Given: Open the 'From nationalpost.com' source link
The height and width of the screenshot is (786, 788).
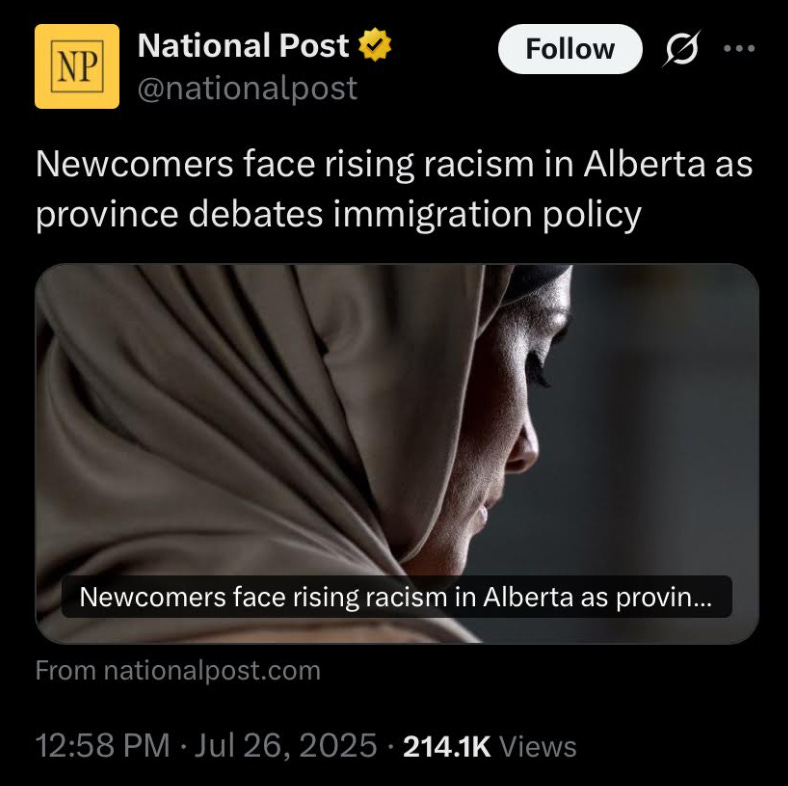Looking at the screenshot, I should (x=178, y=670).
